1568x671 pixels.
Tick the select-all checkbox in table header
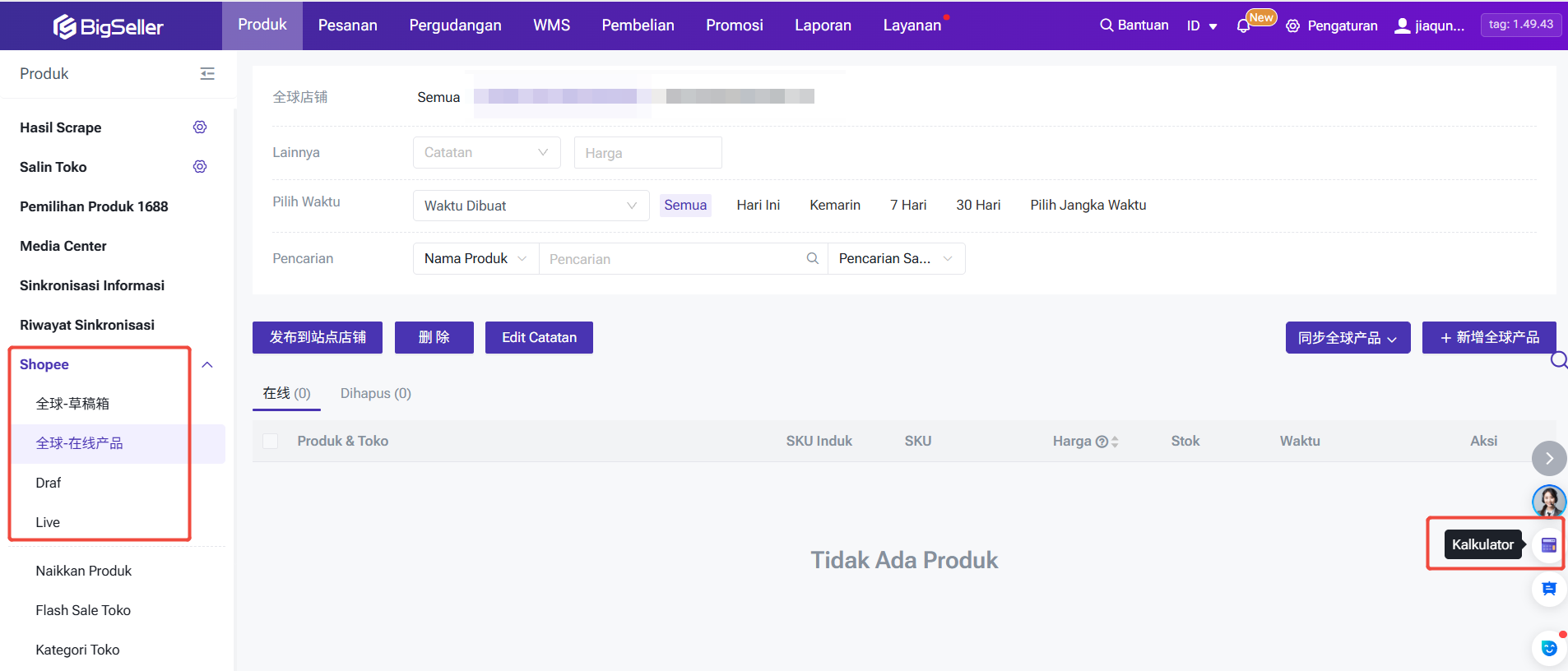tap(270, 442)
